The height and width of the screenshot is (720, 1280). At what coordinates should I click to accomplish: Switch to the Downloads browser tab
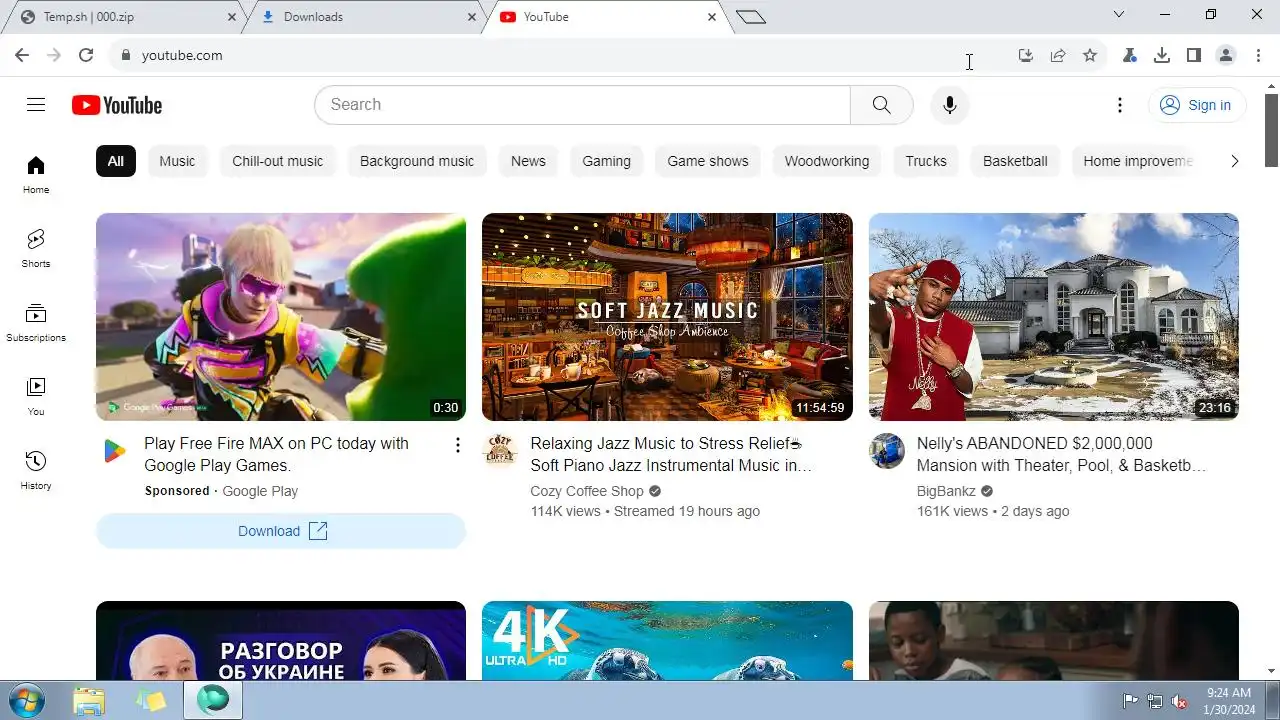[362, 17]
